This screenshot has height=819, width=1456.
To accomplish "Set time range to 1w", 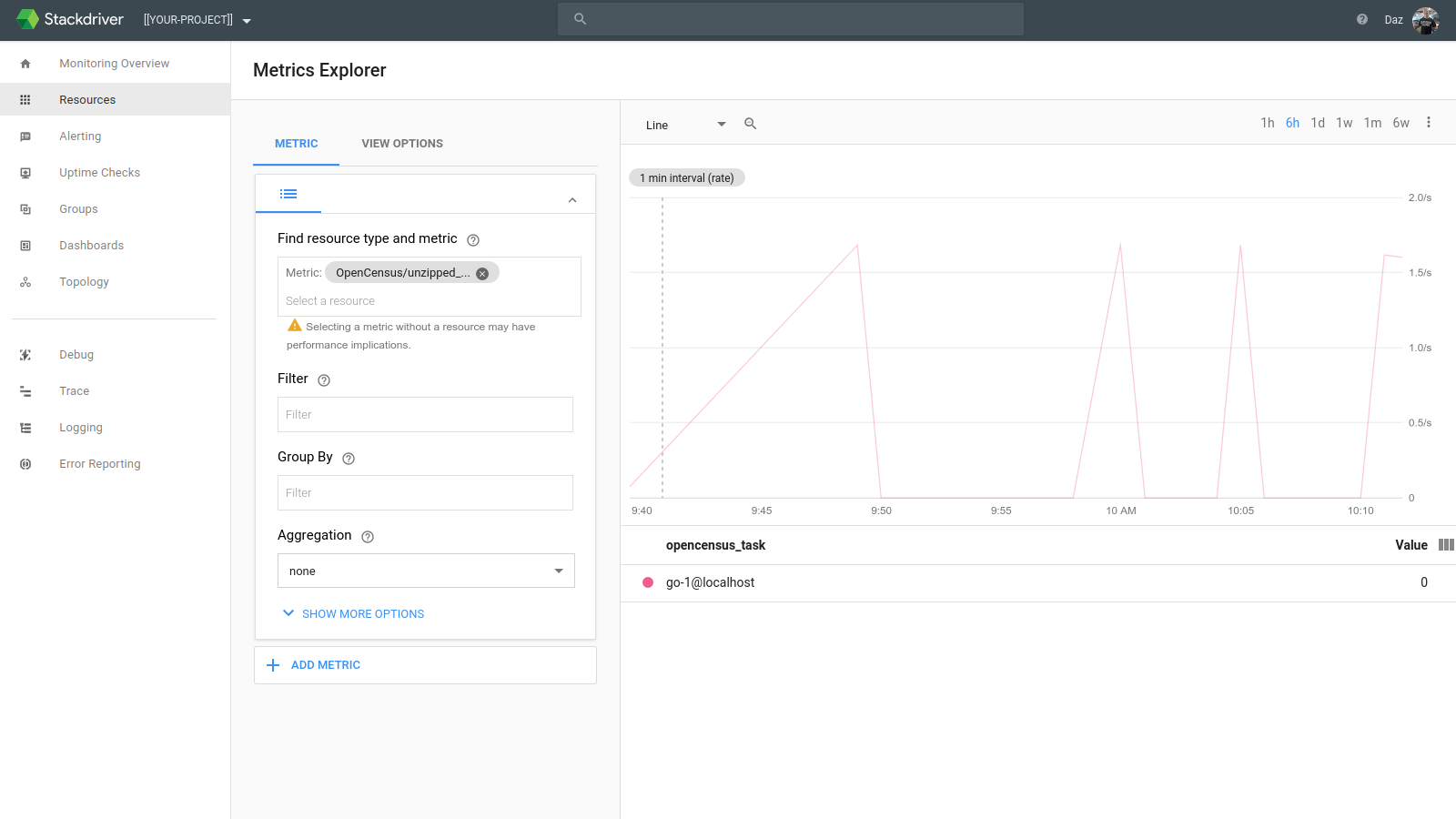I will pos(1344,123).
